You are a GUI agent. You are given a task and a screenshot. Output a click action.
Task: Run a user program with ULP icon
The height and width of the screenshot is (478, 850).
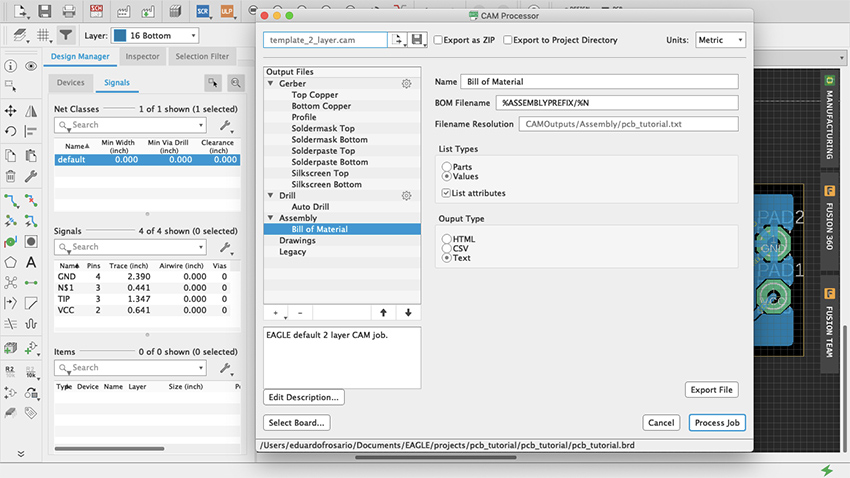coord(227,11)
